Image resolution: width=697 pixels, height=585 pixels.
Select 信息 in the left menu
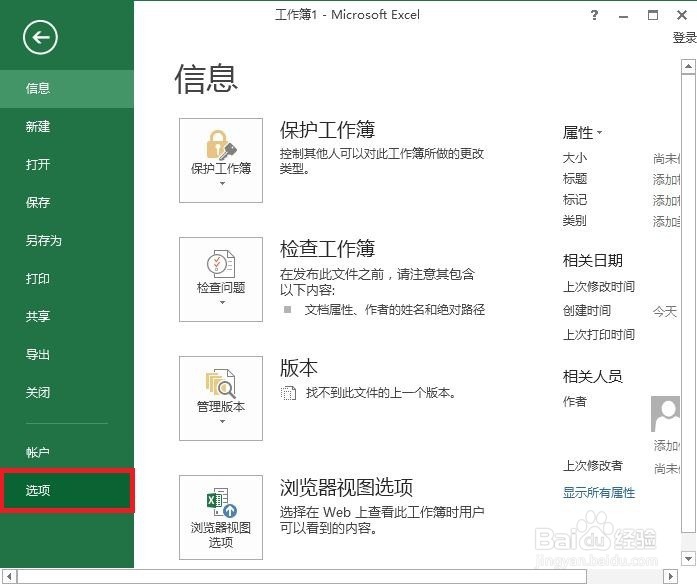point(67,88)
